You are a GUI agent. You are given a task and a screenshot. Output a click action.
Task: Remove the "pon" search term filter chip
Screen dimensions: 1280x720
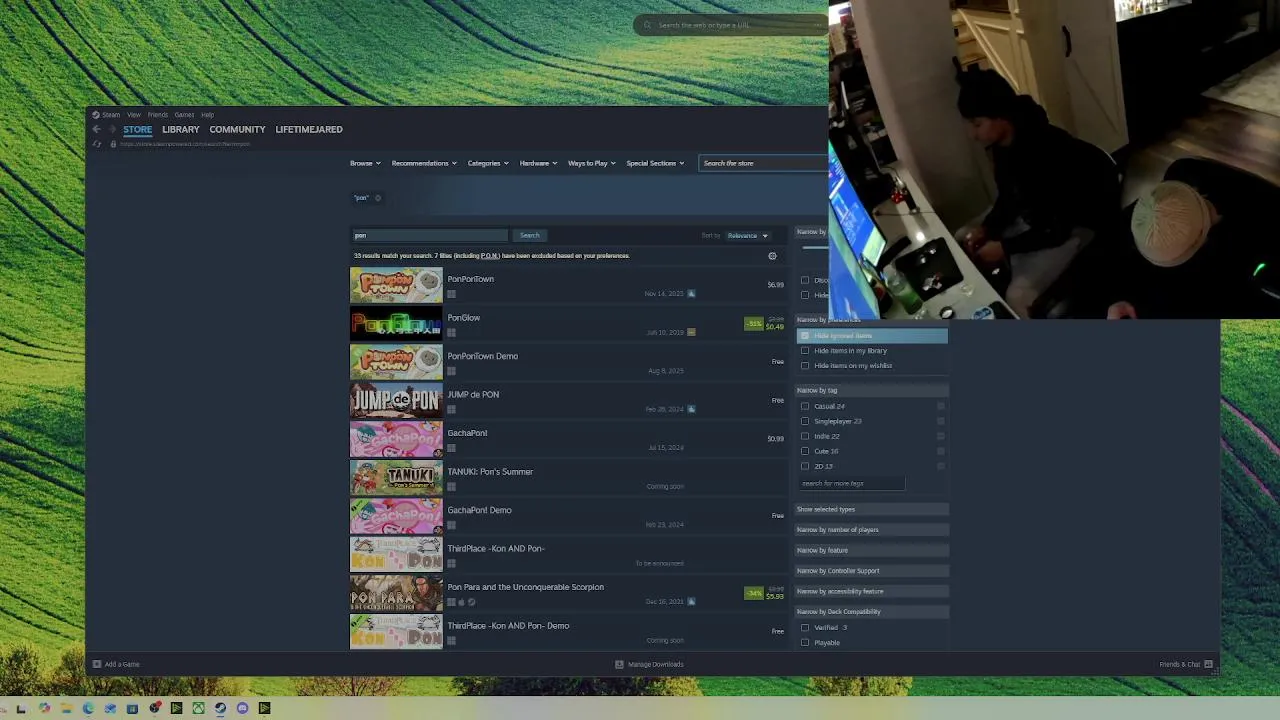click(378, 198)
